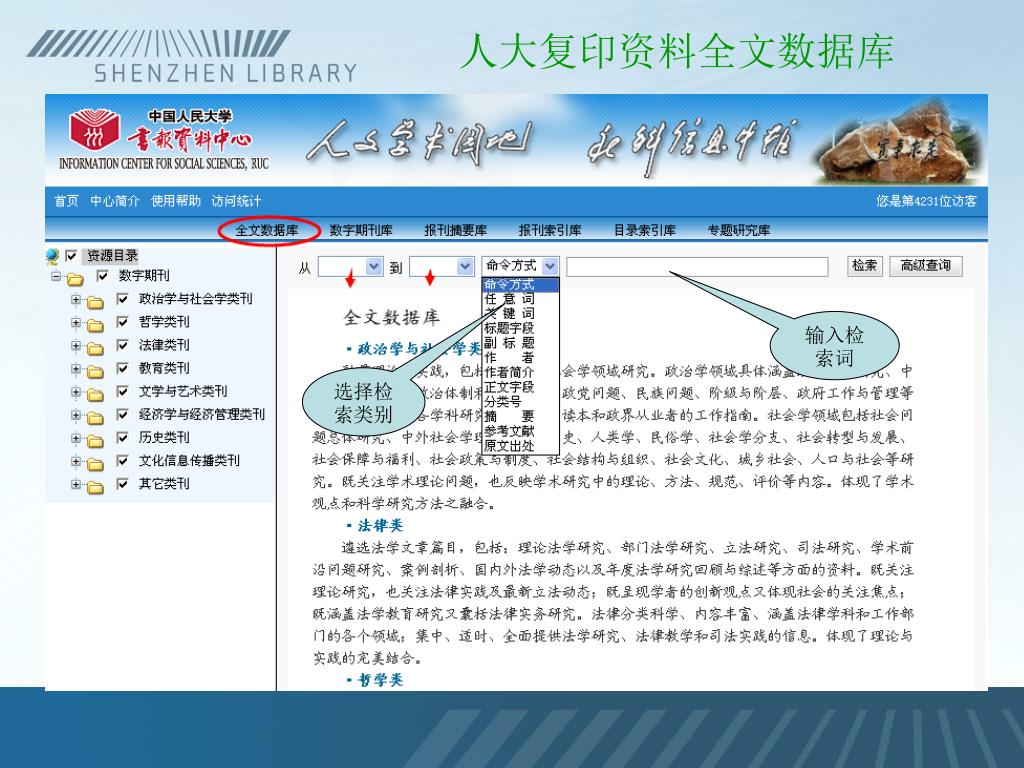Uncheck the 文化信息传播类刊 checkbox
The image size is (1024, 768).
pyautogui.click(x=122, y=461)
